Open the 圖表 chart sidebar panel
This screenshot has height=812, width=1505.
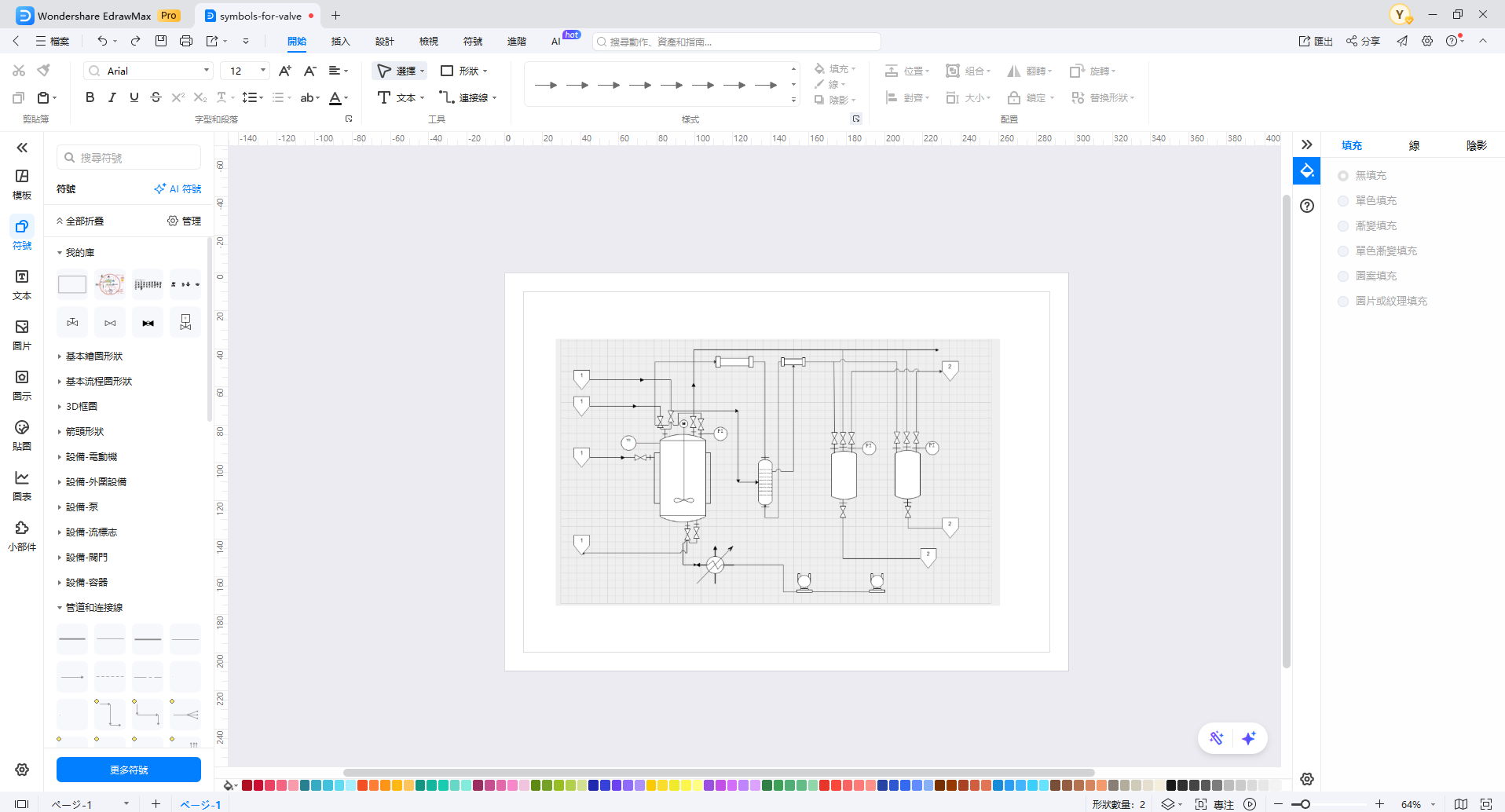pyautogui.click(x=22, y=485)
